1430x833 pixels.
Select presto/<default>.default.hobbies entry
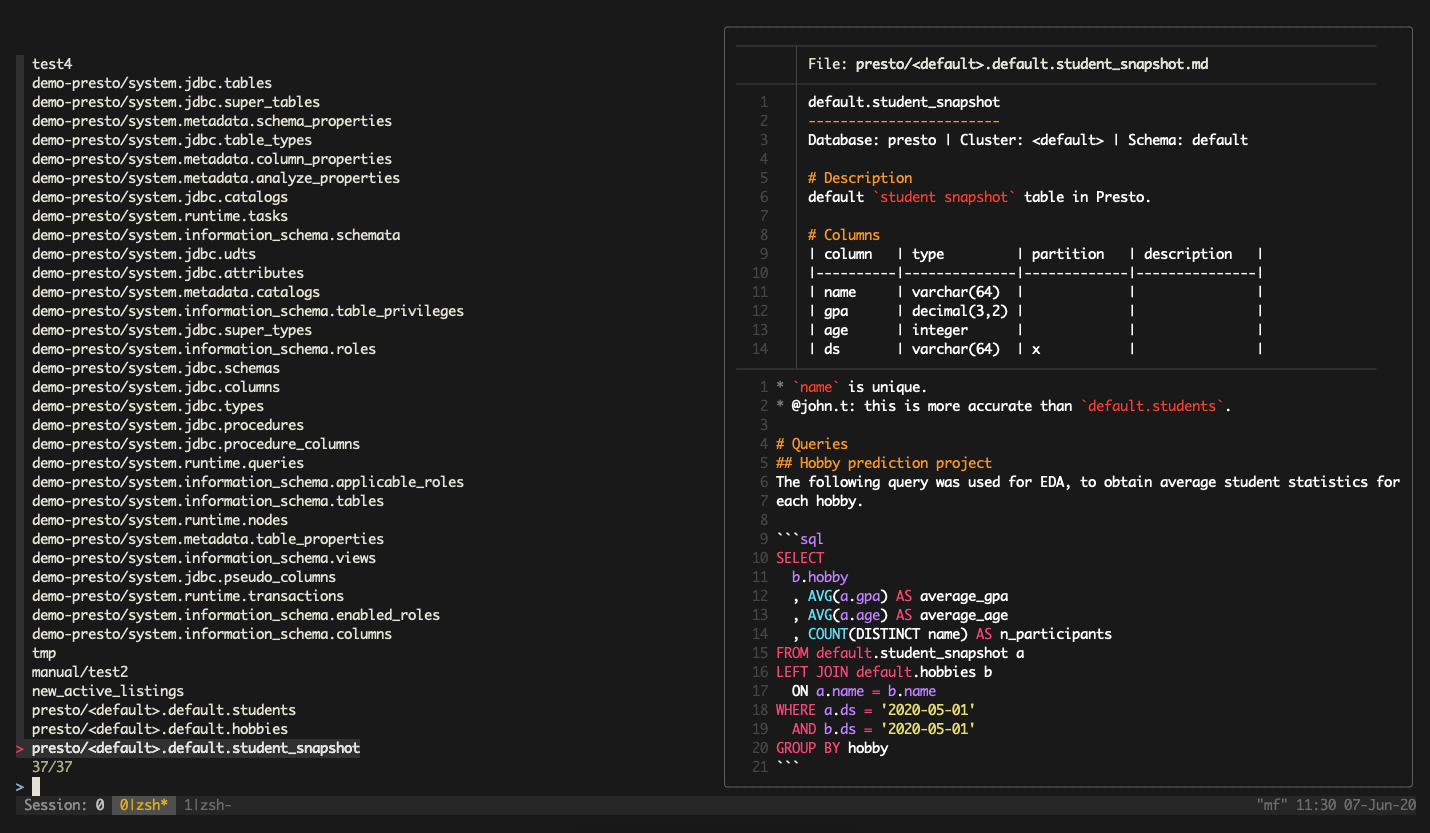[160, 729]
